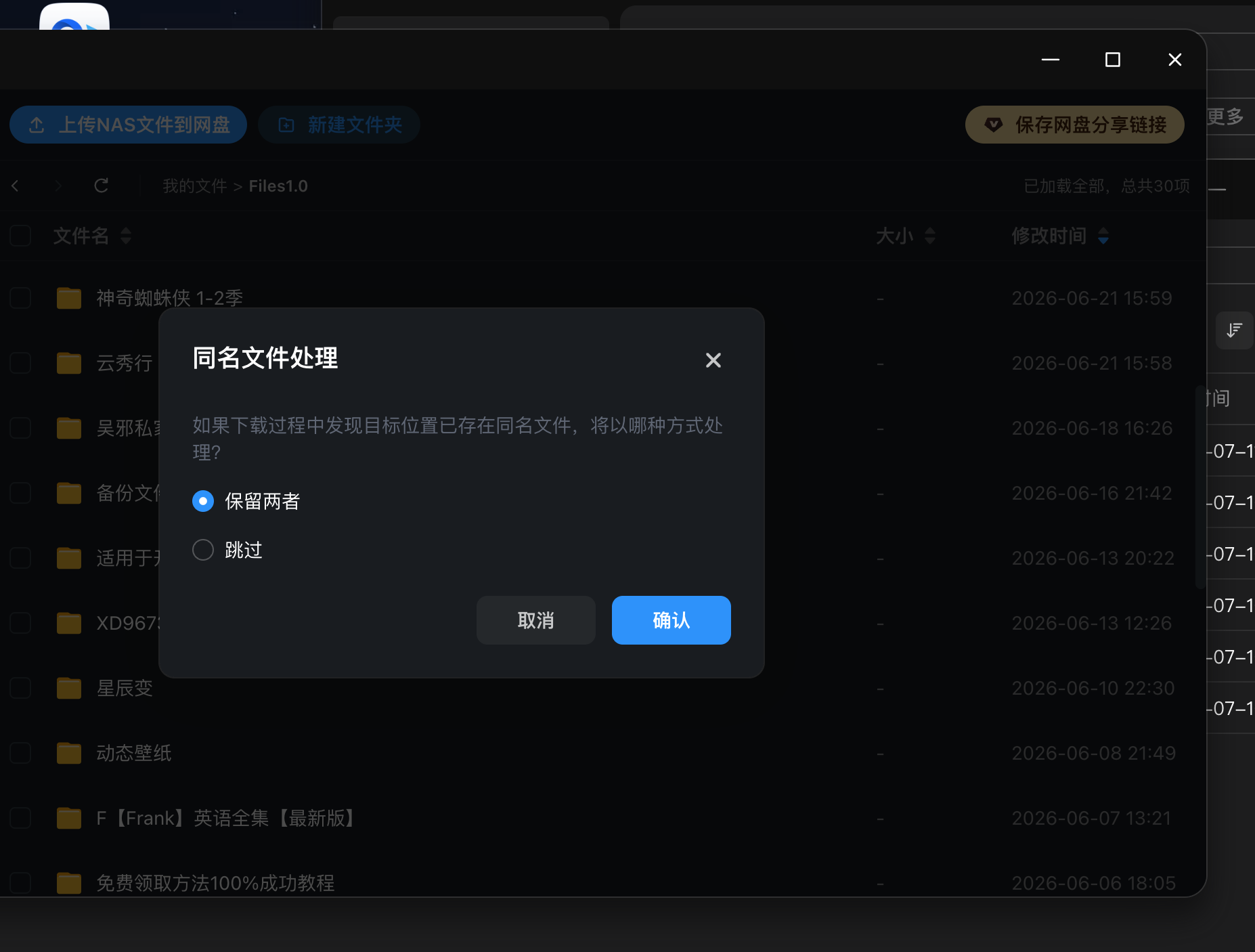The width and height of the screenshot is (1255, 952).
Task: Click folder icon of 免费领取方法100%成功教程
Action: pyautogui.click(x=69, y=883)
